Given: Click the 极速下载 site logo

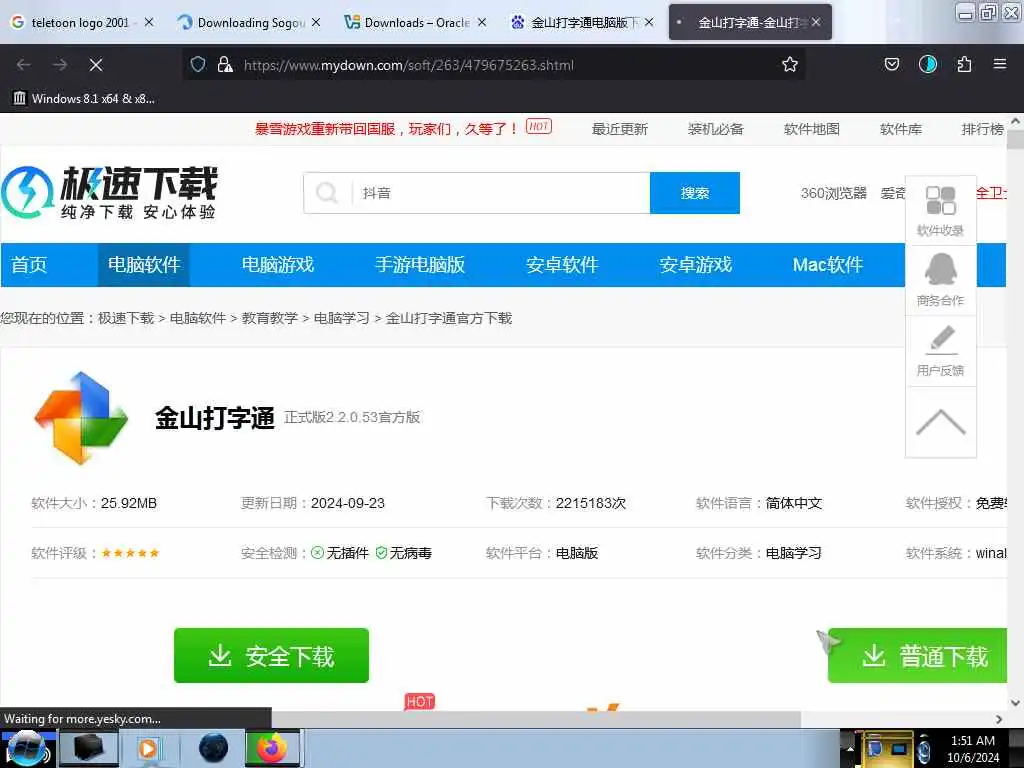Looking at the screenshot, I should click(109, 192).
